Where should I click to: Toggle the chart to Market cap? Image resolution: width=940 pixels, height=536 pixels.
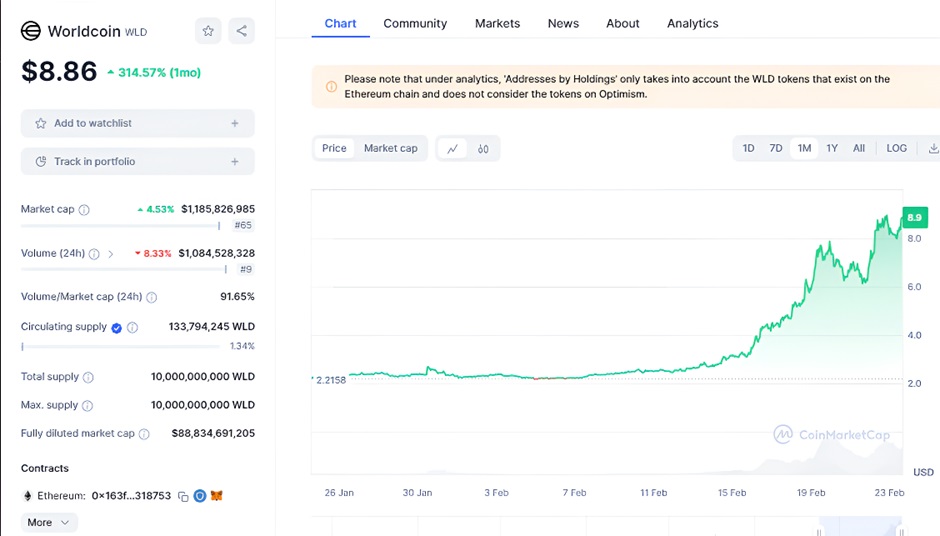(x=390, y=148)
